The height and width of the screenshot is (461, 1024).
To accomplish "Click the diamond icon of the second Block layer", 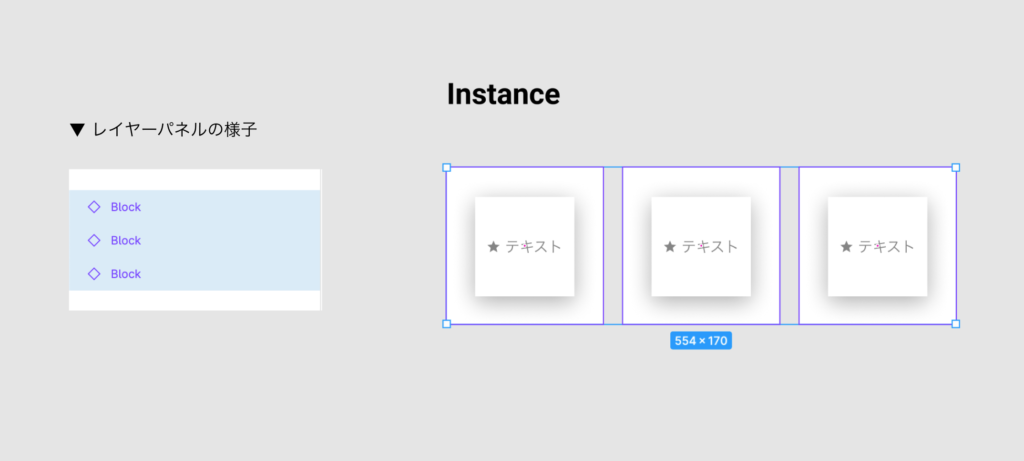I will [94, 240].
